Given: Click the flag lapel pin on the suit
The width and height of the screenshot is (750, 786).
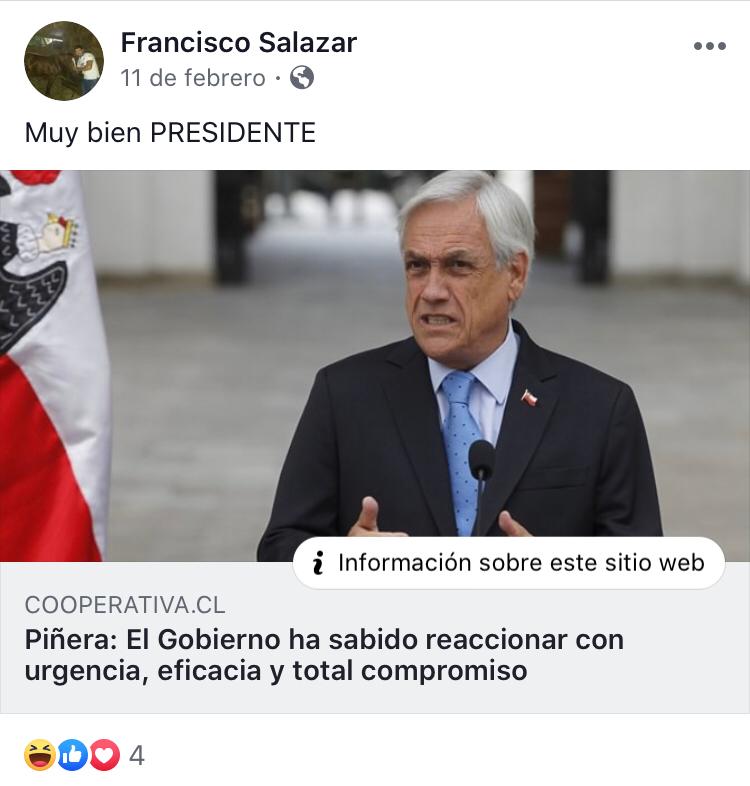Looking at the screenshot, I should [x=529, y=398].
